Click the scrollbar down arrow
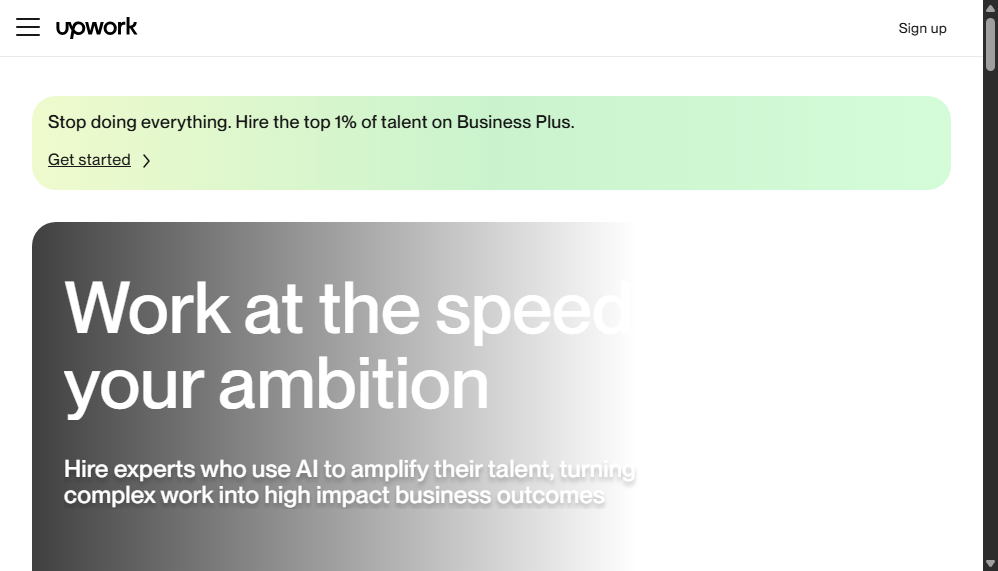The image size is (998, 571). pos(990,563)
